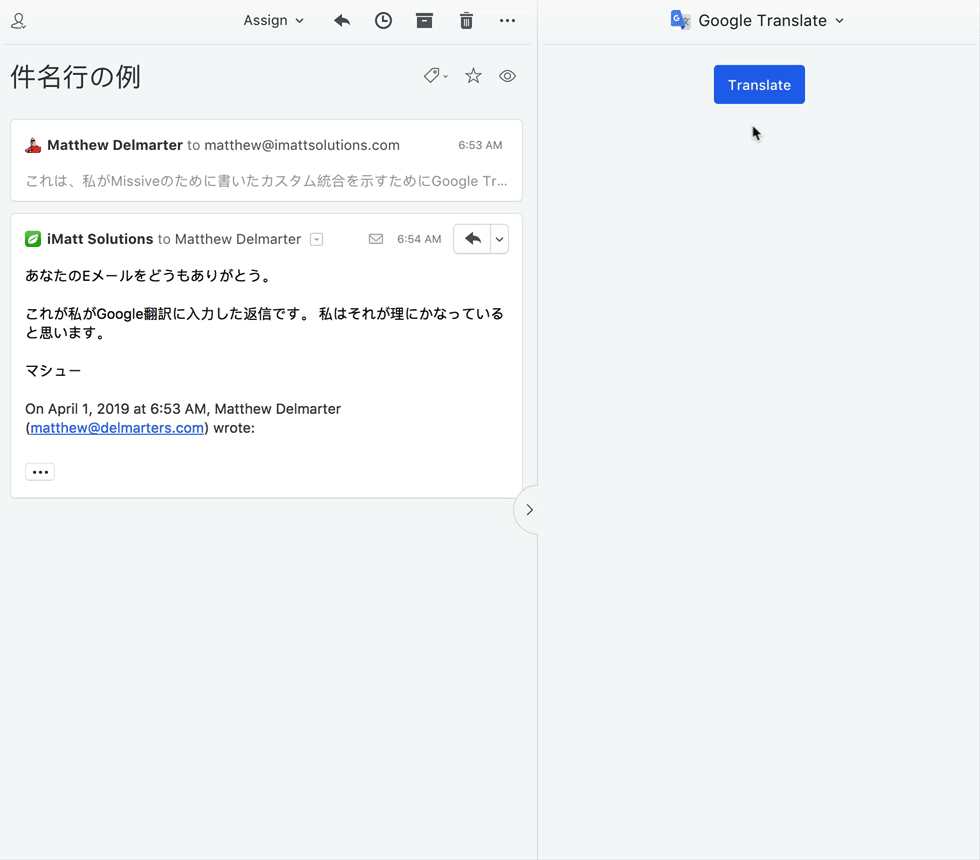Expand quoted text with ellipsis button

[40, 472]
